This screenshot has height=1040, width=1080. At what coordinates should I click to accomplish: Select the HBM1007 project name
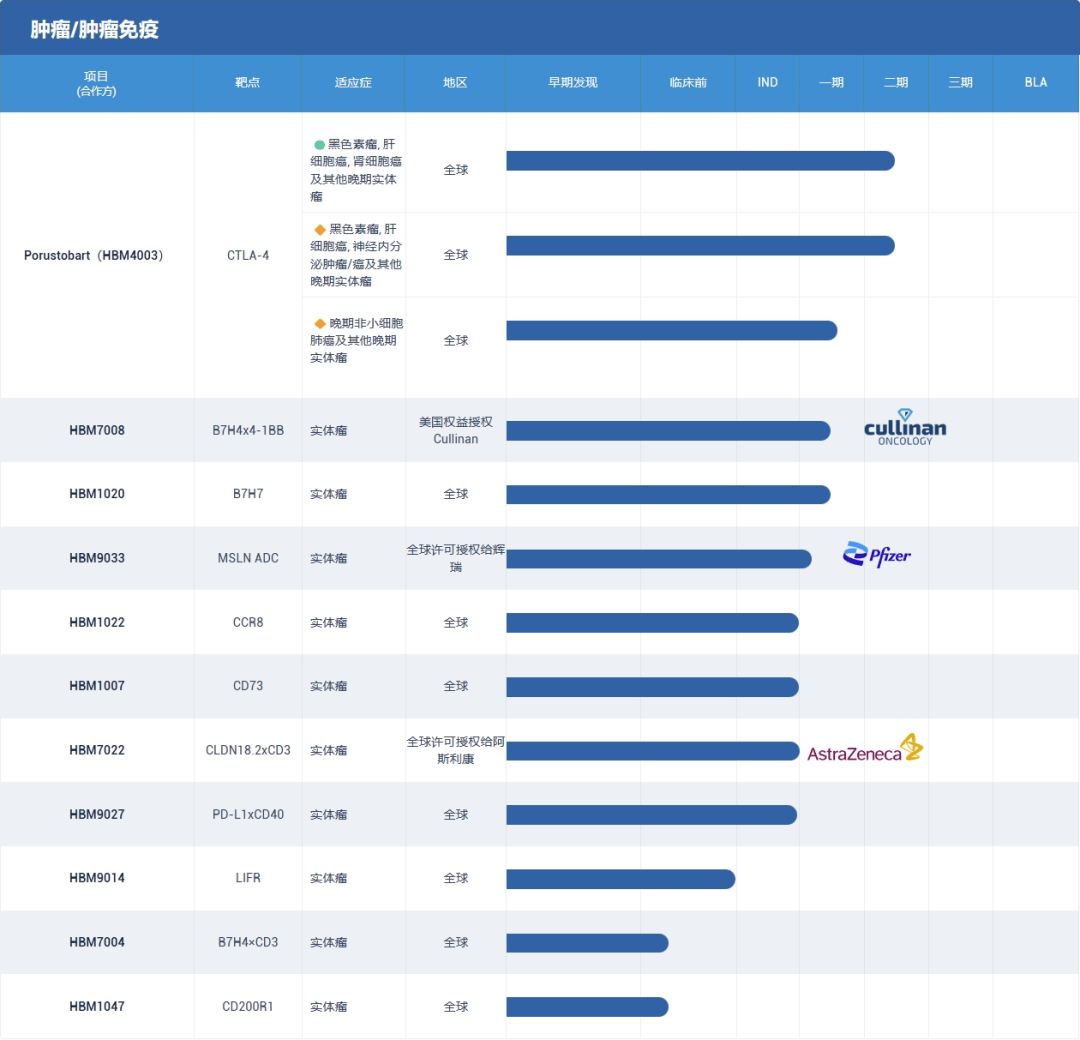click(97, 686)
